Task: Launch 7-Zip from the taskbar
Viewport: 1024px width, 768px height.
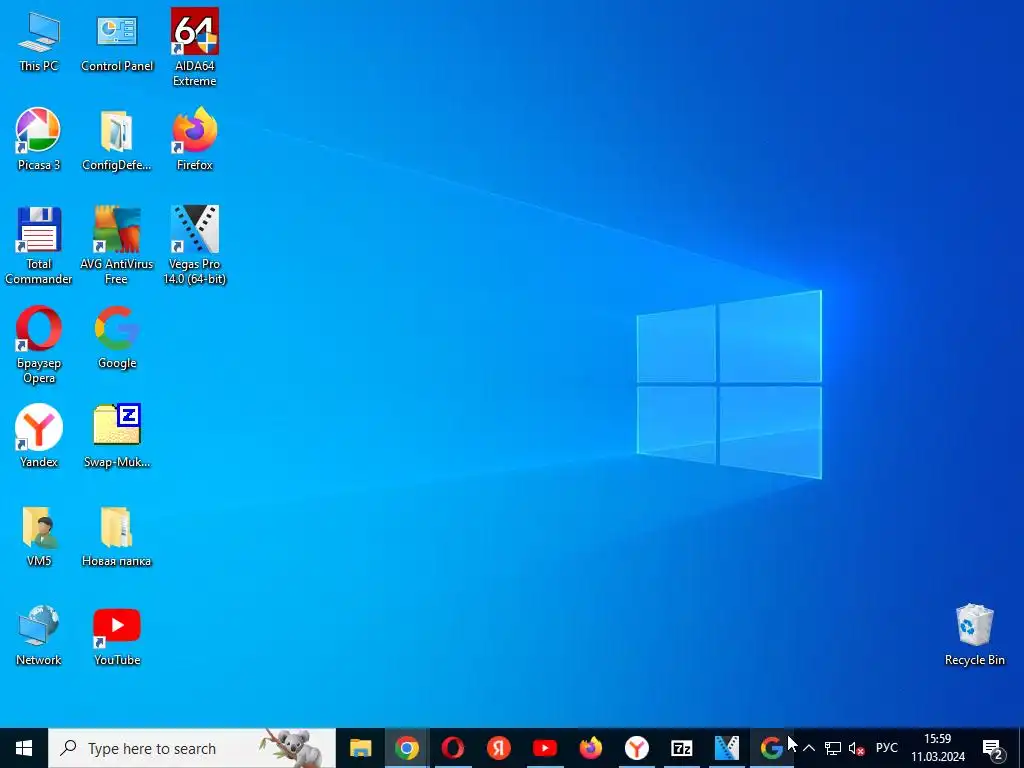Action: coord(682,748)
